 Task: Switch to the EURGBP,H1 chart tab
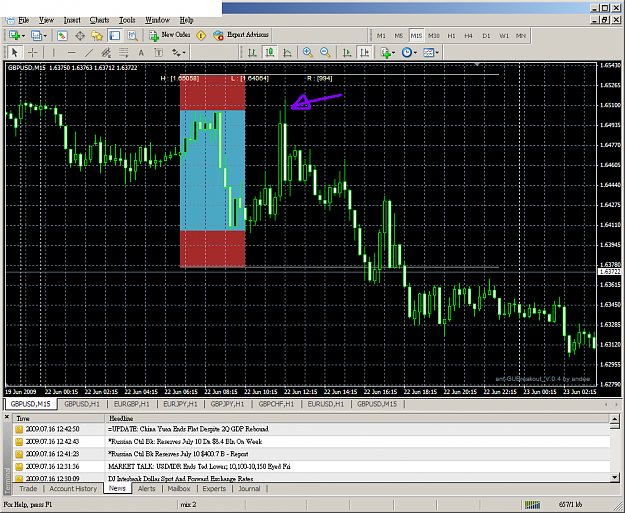[132, 404]
